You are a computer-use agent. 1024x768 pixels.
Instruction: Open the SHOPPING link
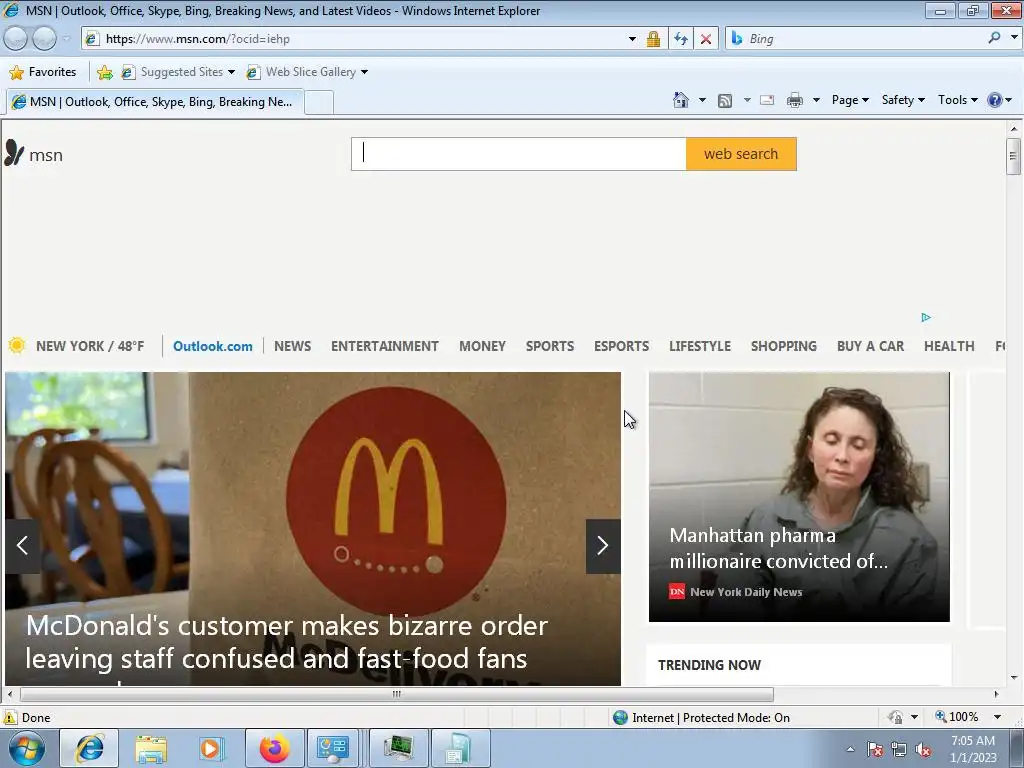(x=784, y=346)
